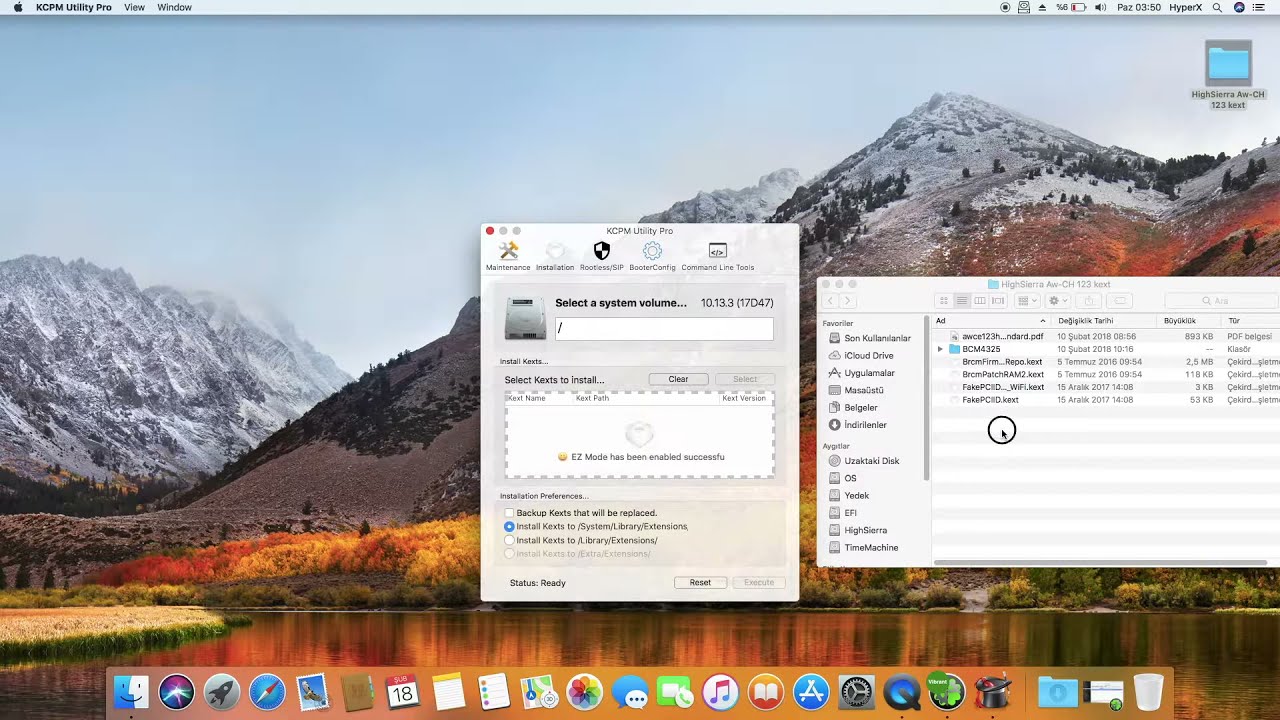Open Messages from the Dock
1280x720 pixels.
point(630,692)
